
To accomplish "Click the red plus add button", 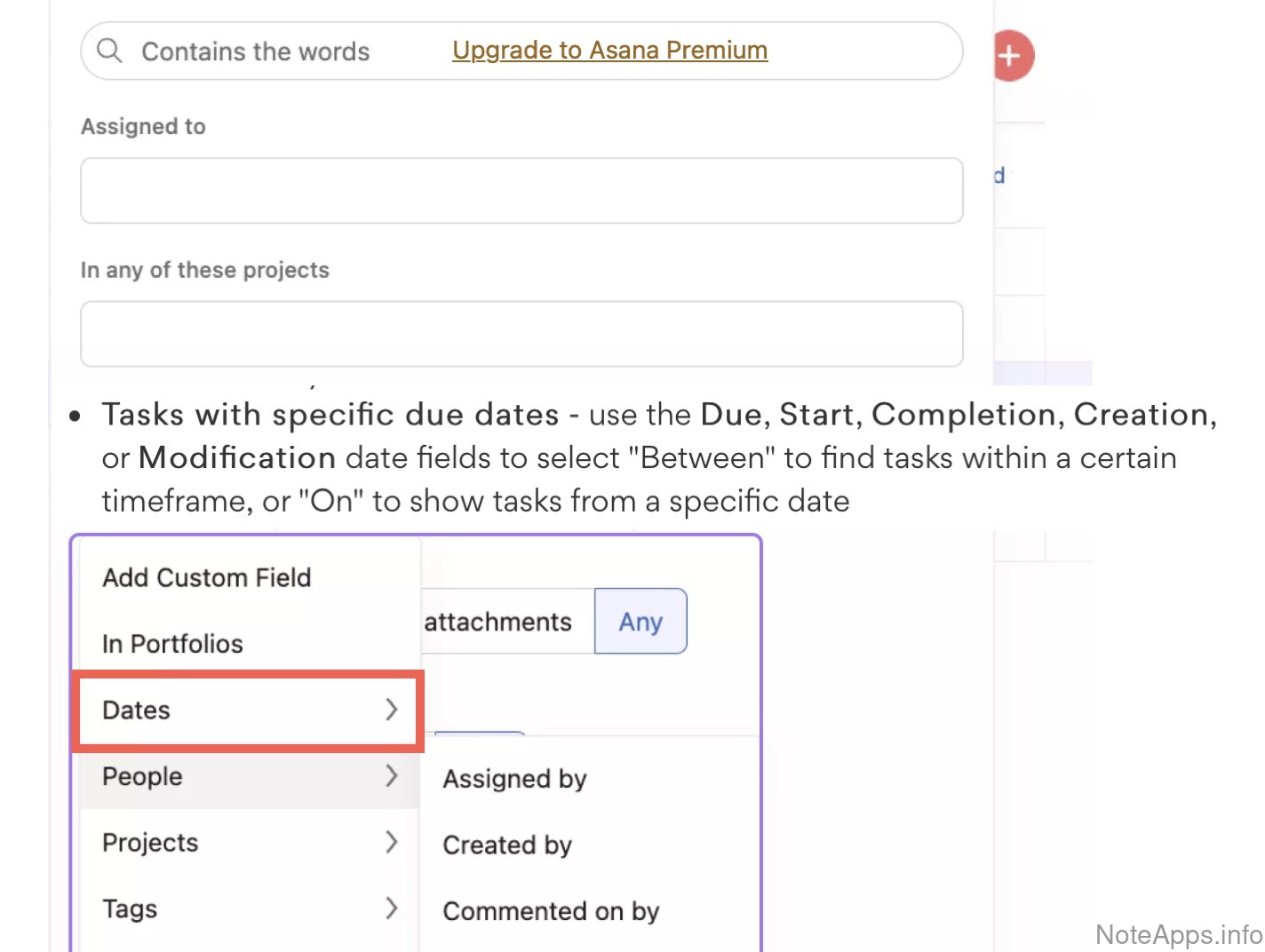I will click(1011, 56).
